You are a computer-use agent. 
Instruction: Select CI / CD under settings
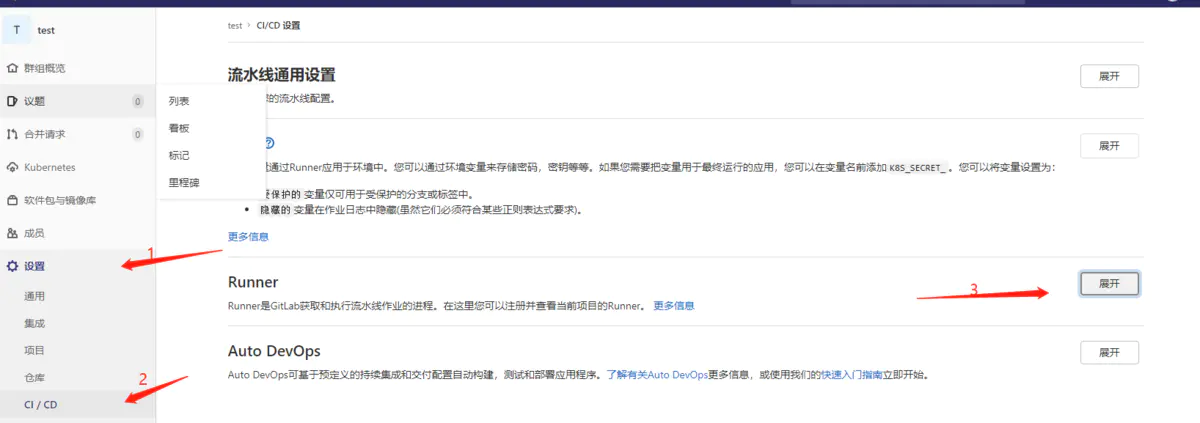click(41, 404)
